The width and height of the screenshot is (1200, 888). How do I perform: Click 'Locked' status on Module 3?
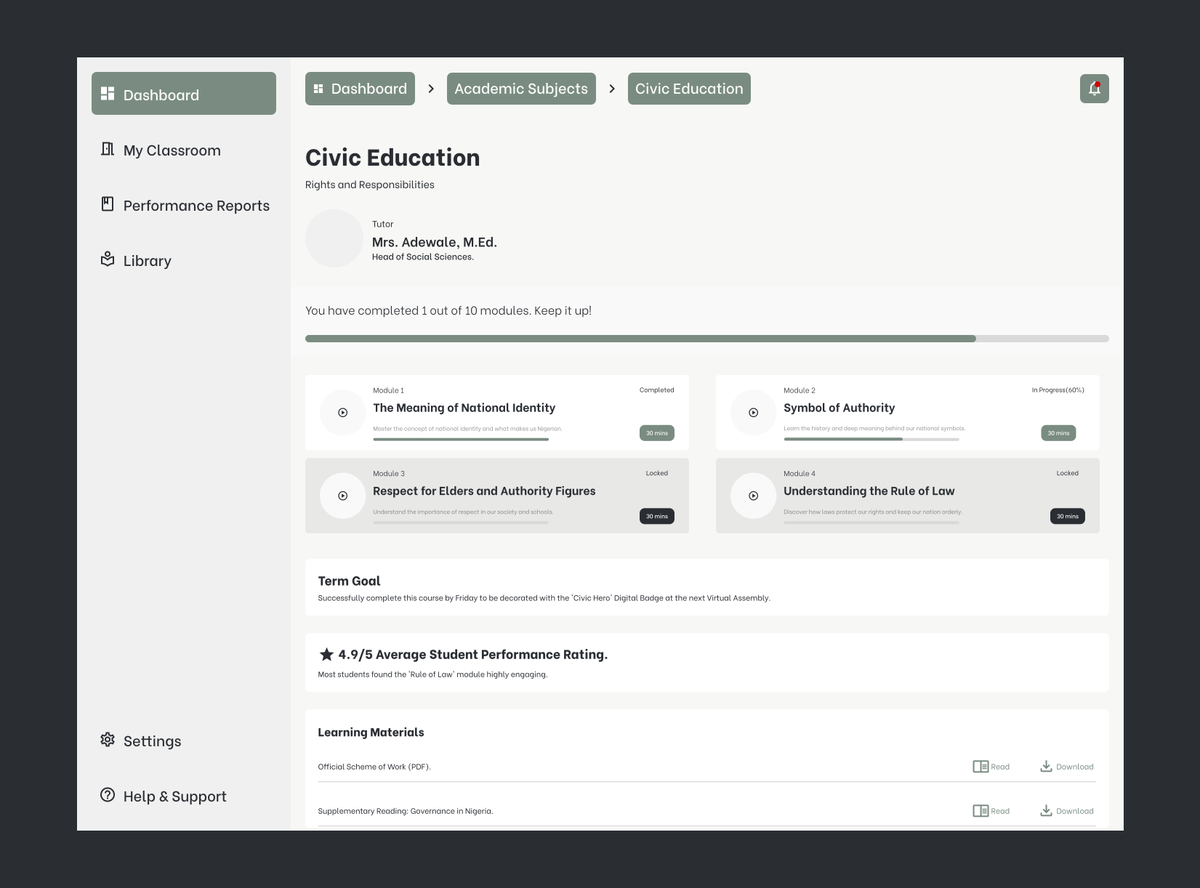[x=657, y=473]
